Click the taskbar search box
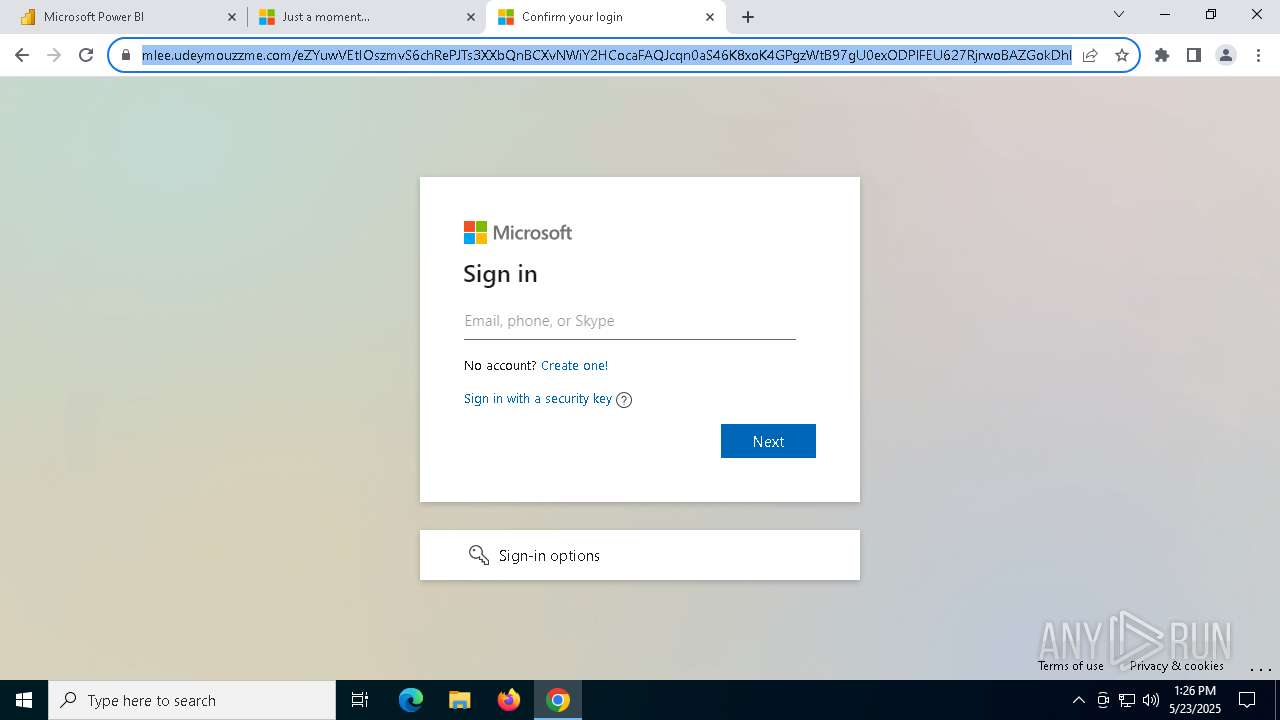This screenshot has height=720, width=1280. tap(192, 700)
